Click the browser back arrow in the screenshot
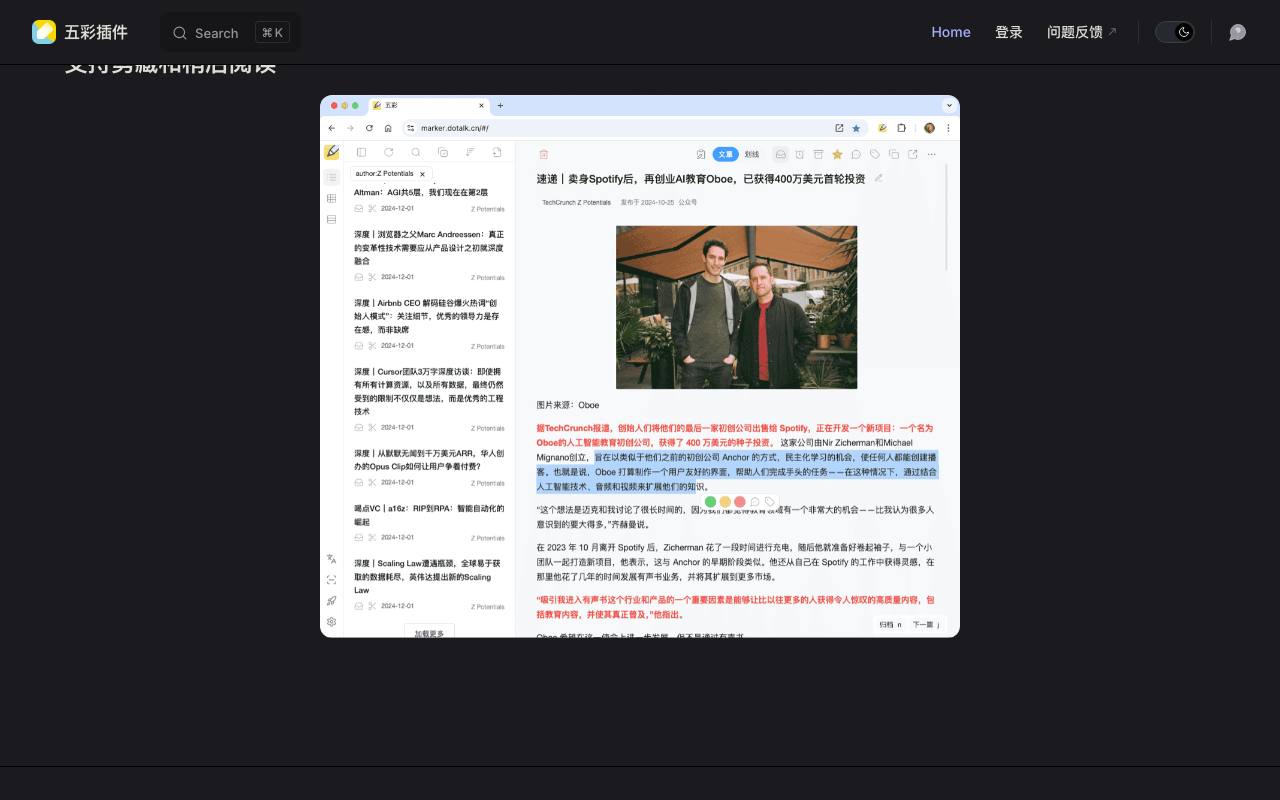Viewport: 1280px width, 800px height. [332, 128]
